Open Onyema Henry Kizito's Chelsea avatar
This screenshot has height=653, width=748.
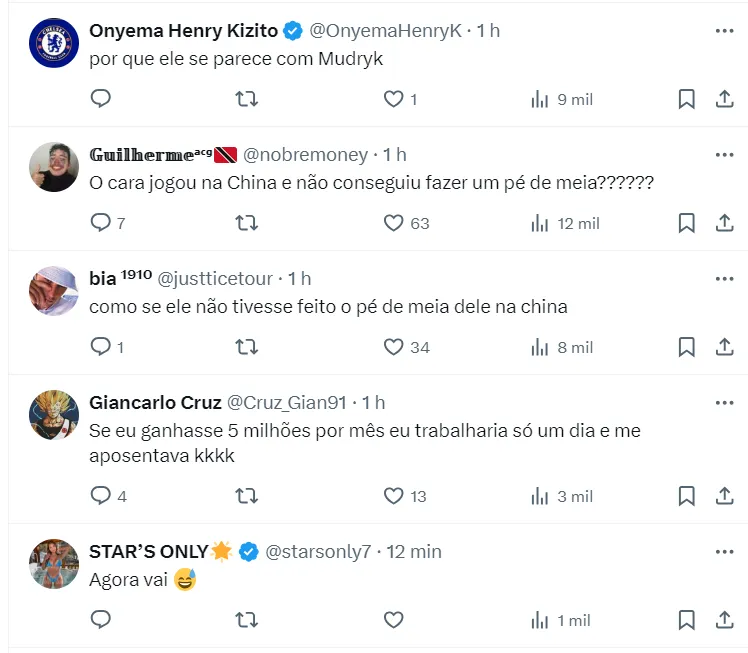point(54,44)
